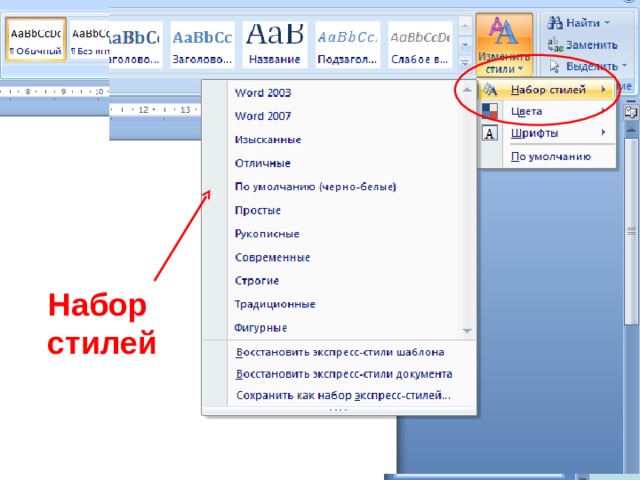
Task: Click the Шрифты letter A icon
Action: coord(490,133)
